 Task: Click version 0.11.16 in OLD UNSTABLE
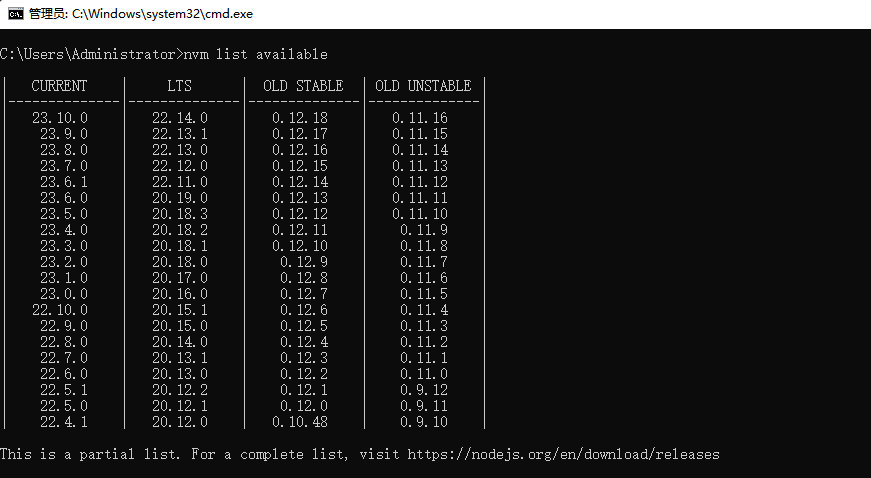[420, 118]
